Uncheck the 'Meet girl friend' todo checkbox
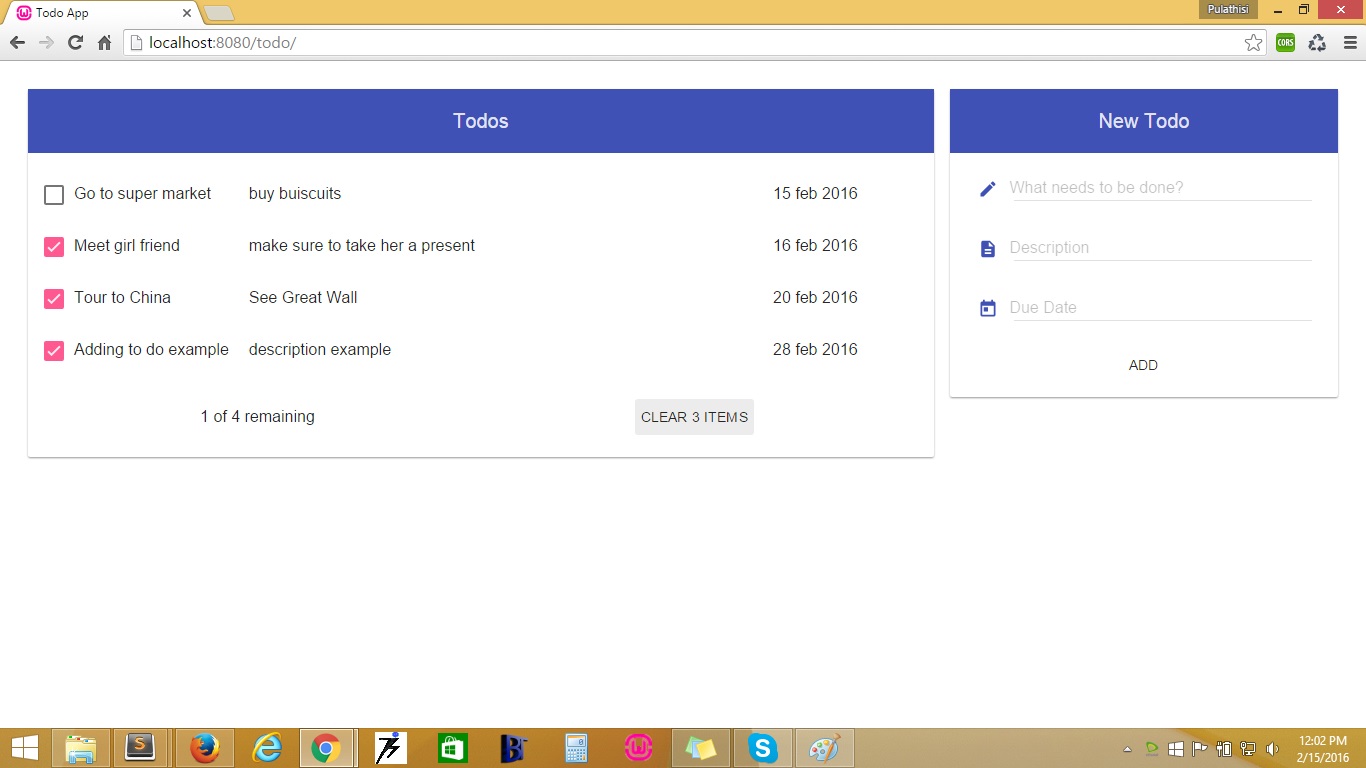 coord(54,247)
